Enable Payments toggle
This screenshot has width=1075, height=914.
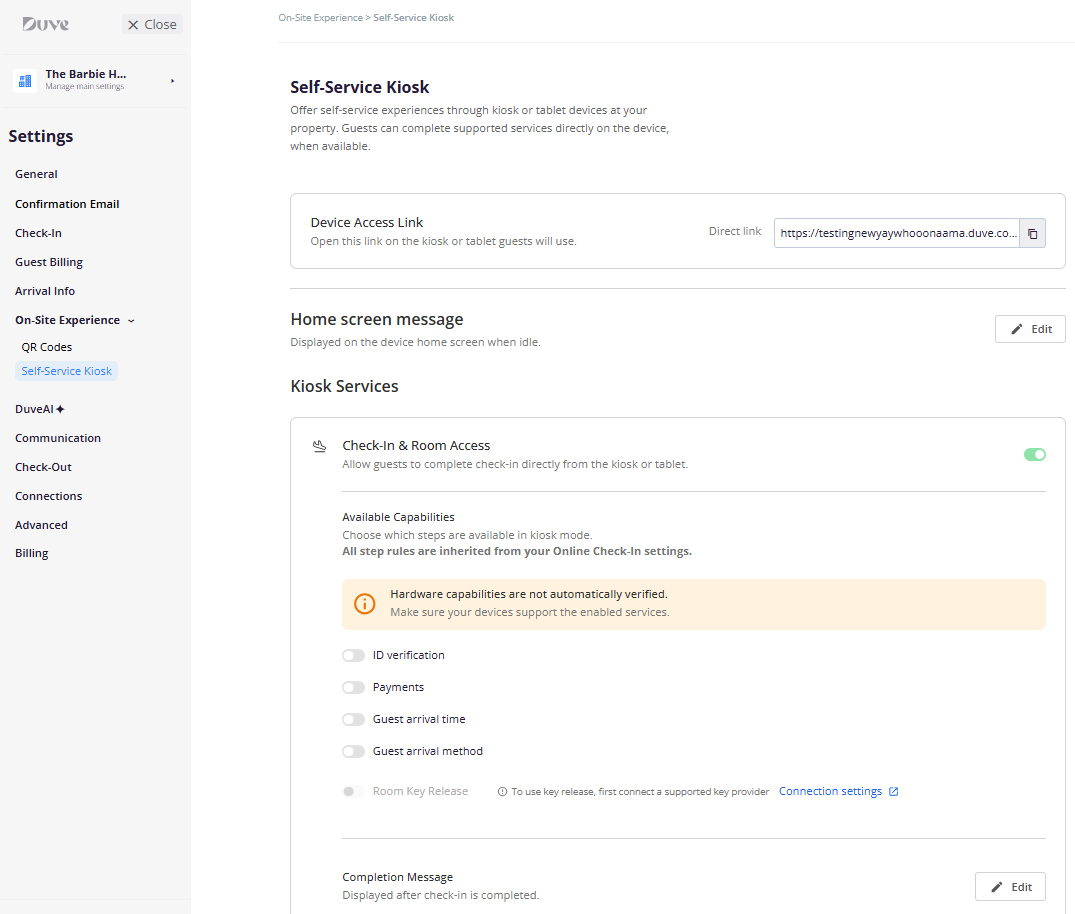354,687
